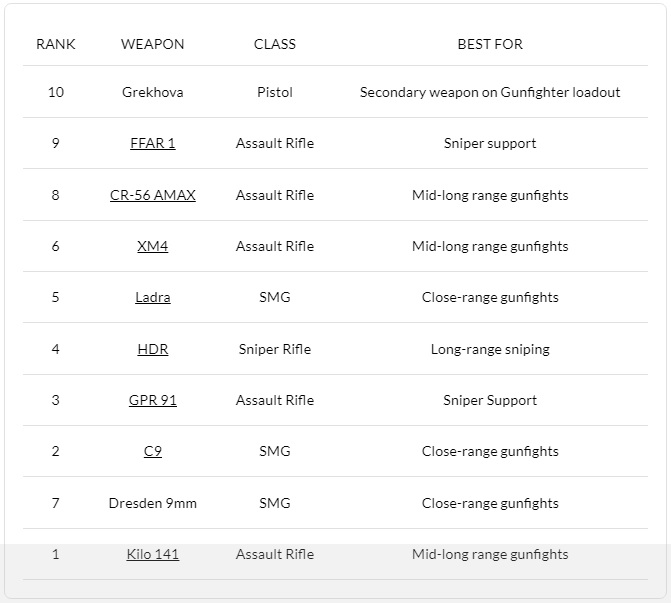Open the CR-56 AMAX link
The height and width of the screenshot is (603, 671).
point(152,195)
